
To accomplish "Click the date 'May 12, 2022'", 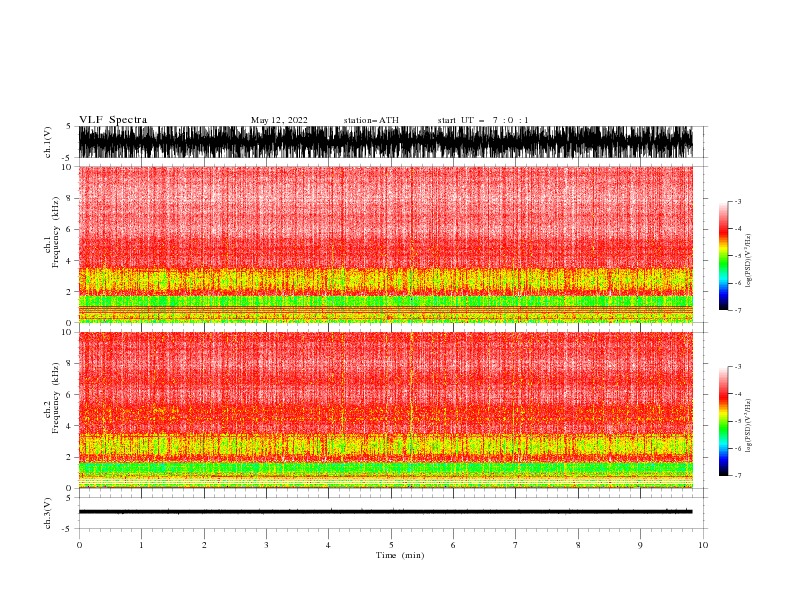I will (x=279, y=120).
